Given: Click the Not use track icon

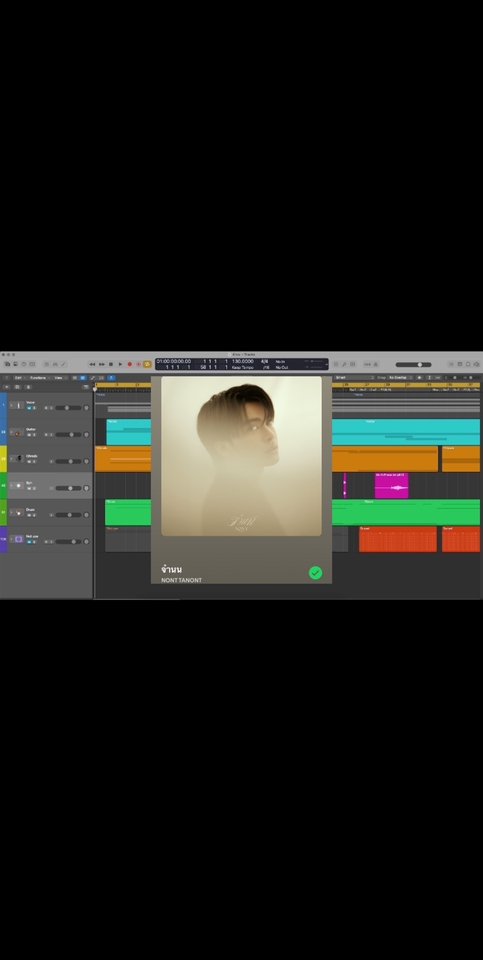Looking at the screenshot, I should coord(19,539).
